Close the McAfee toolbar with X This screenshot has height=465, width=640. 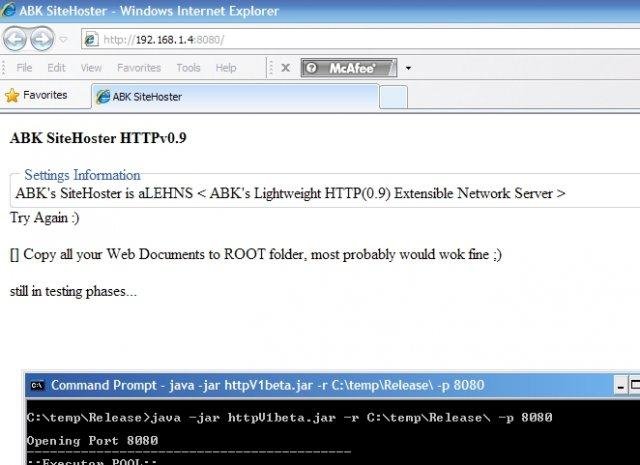286,68
